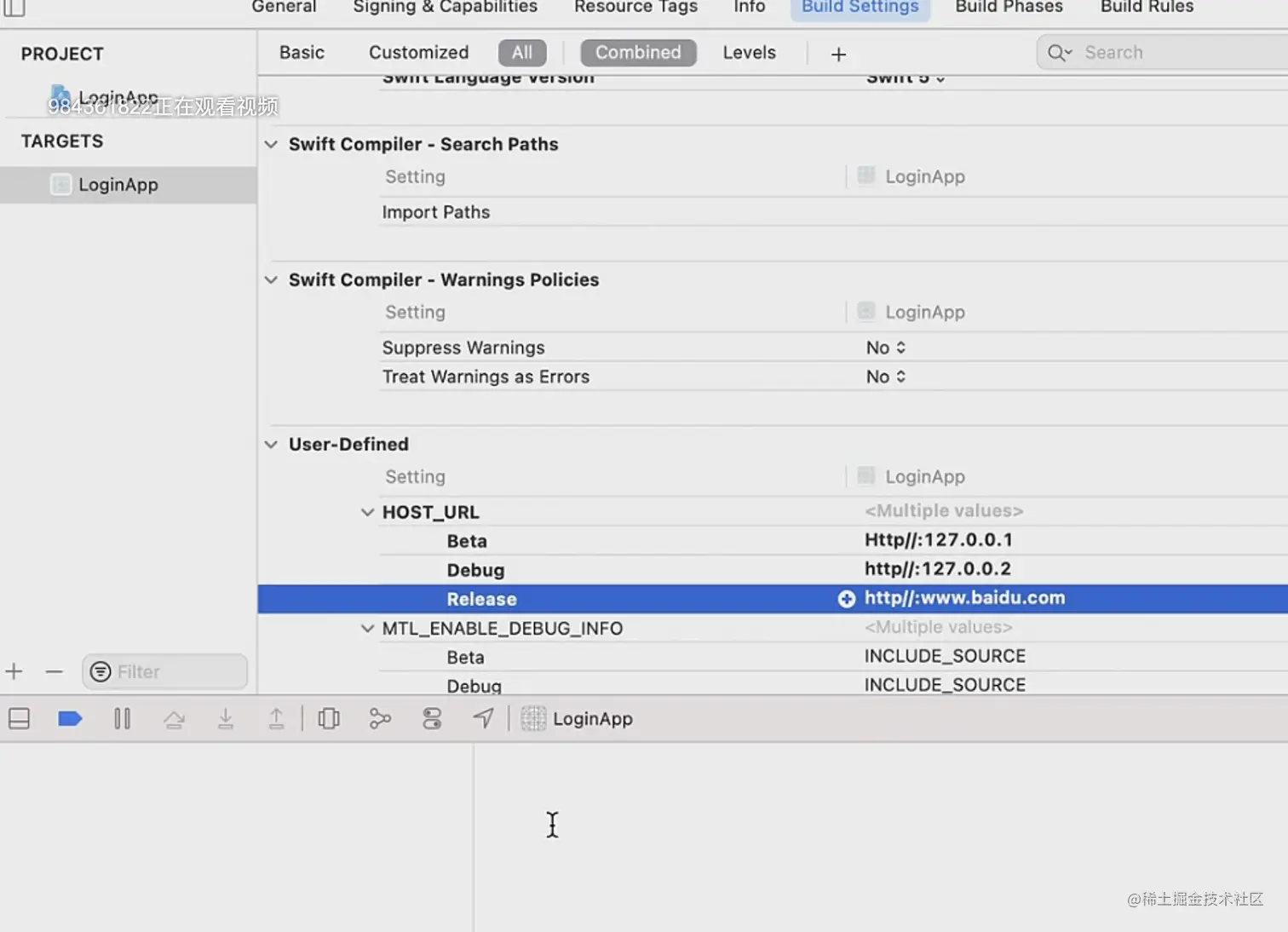Select the LoginApp process in debug bar
1288x932 pixels.
578,719
